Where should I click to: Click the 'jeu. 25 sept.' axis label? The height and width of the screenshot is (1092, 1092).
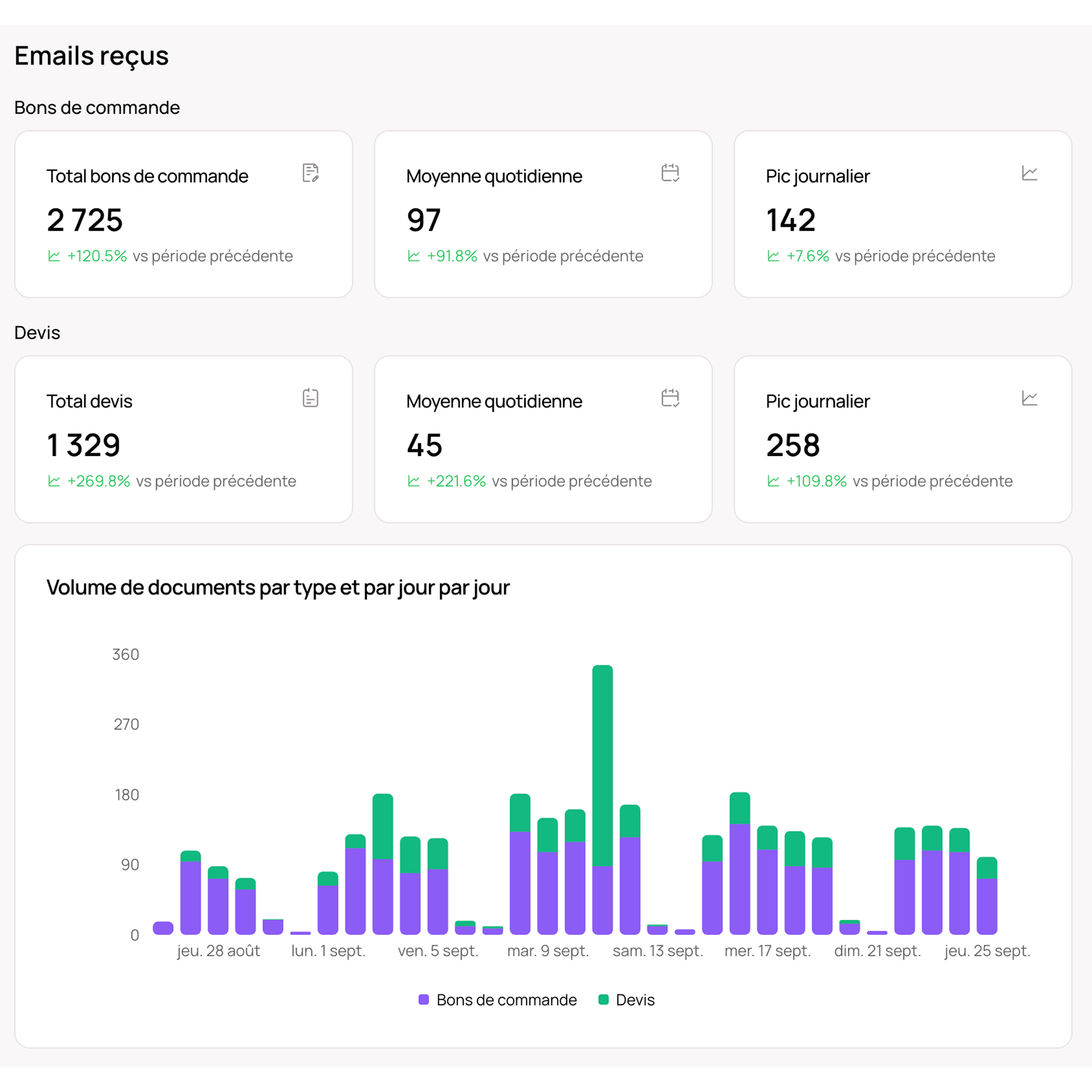pos(987,951)
